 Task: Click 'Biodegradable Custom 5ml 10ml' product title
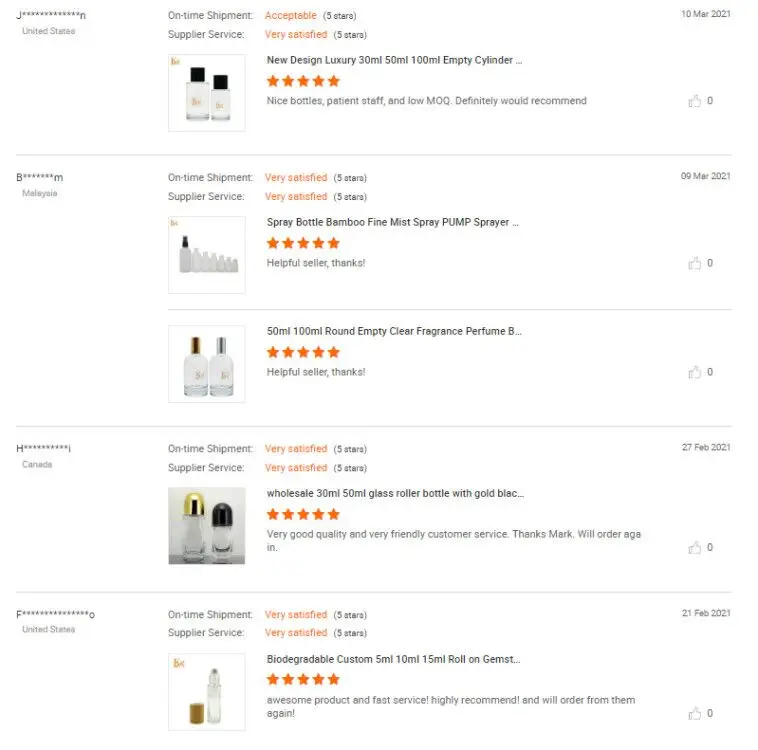click(x=393, y=659)
